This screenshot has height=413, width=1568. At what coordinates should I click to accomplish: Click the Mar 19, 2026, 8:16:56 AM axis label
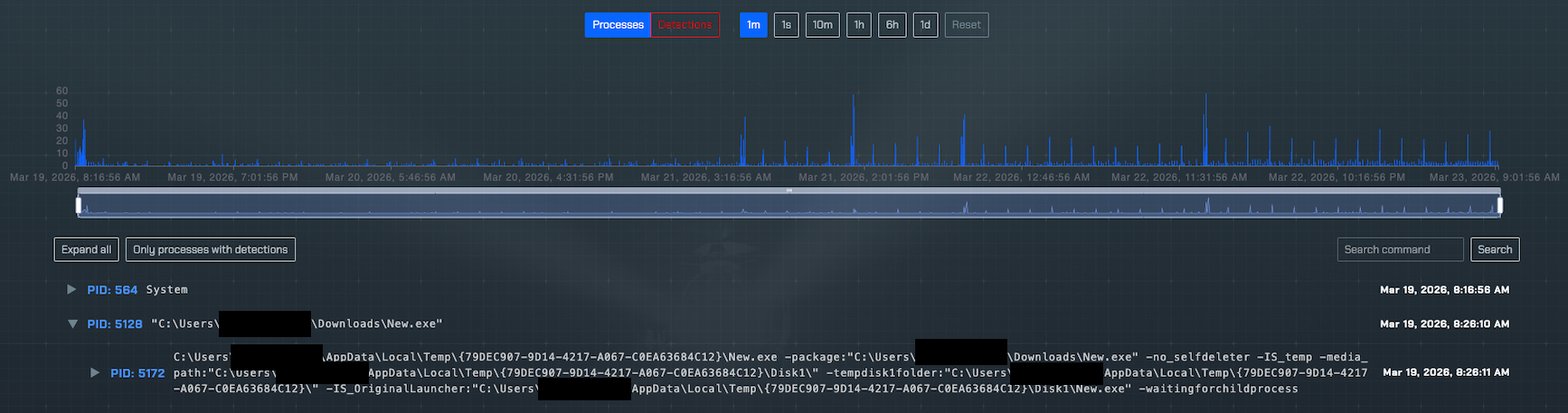tap(75, 177)
